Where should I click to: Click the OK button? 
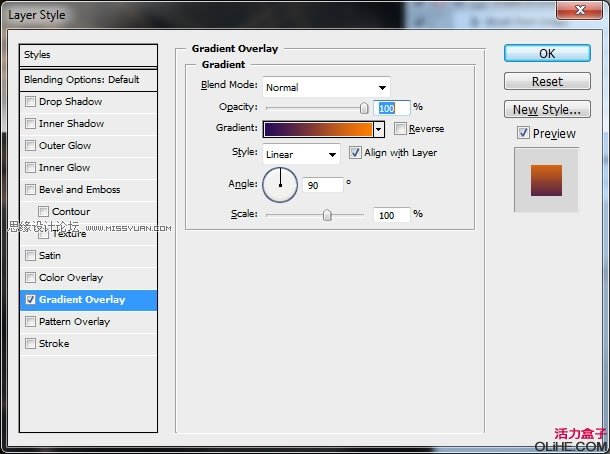click(x=547, y=53)
